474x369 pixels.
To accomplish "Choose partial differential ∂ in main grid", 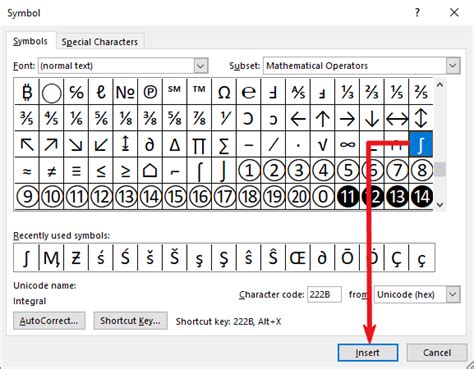I will (x=150, y=144).
